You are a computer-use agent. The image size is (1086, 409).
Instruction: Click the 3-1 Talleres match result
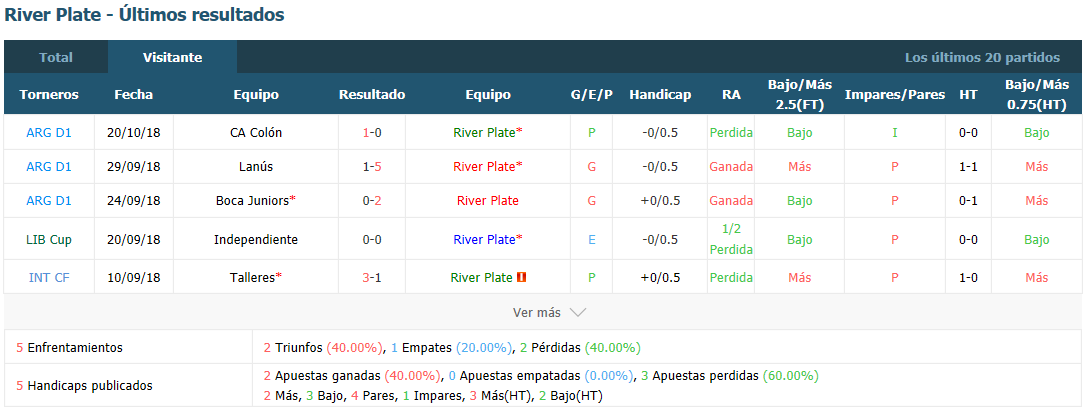pyautogui.click(x=372, y=278)
